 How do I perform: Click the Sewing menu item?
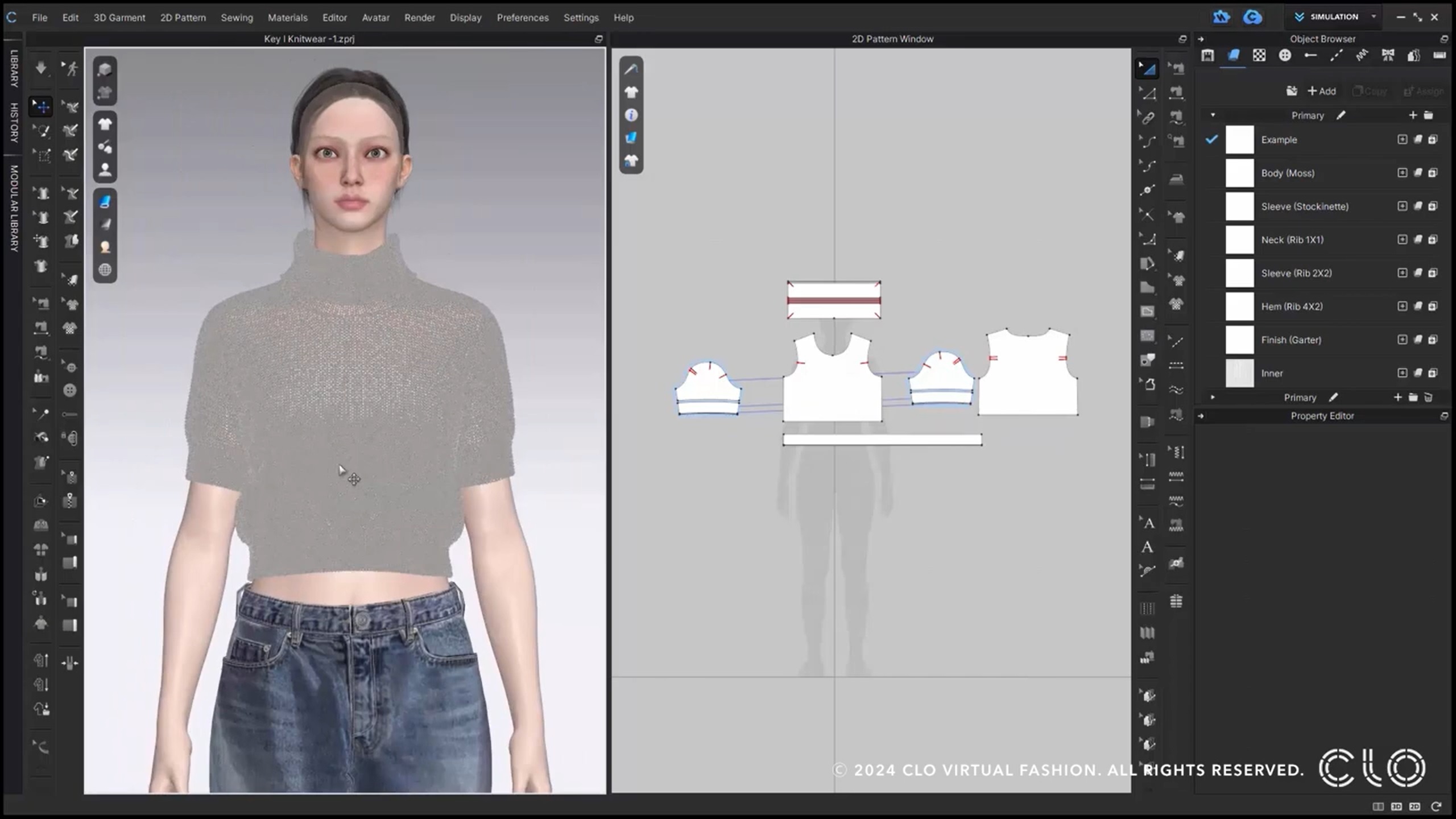[236, 17]
